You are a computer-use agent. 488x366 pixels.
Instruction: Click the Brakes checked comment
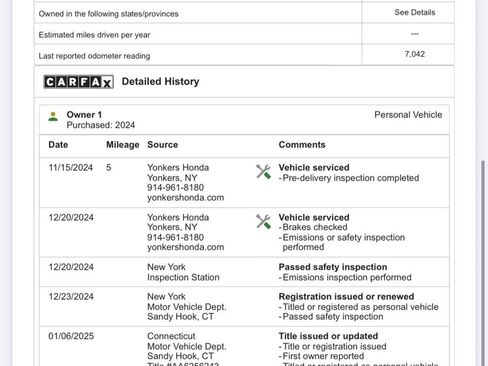pos(313,227)
